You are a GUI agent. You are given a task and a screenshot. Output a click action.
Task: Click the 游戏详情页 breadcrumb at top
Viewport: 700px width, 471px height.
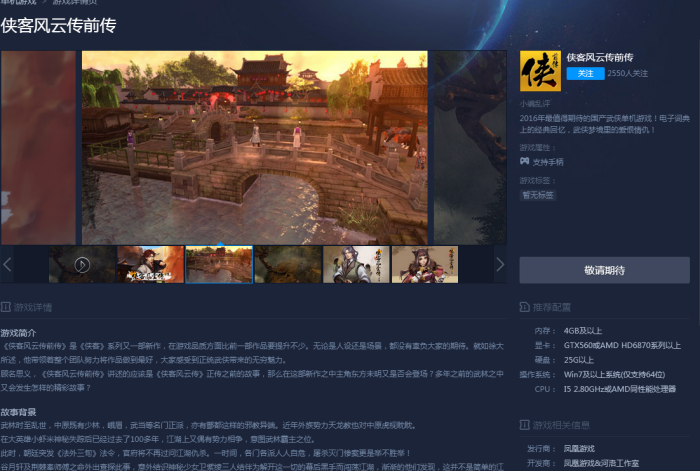75,2
